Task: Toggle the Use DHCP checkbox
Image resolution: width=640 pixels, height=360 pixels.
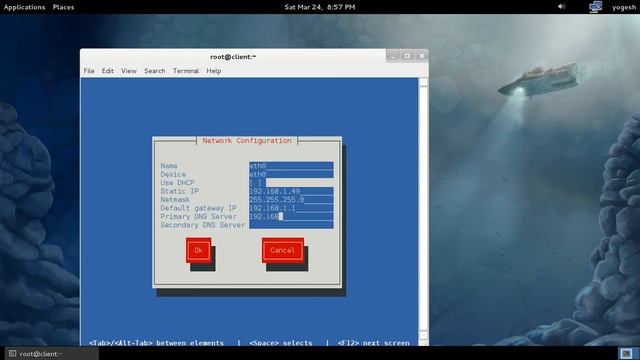Action: [257, 183]
